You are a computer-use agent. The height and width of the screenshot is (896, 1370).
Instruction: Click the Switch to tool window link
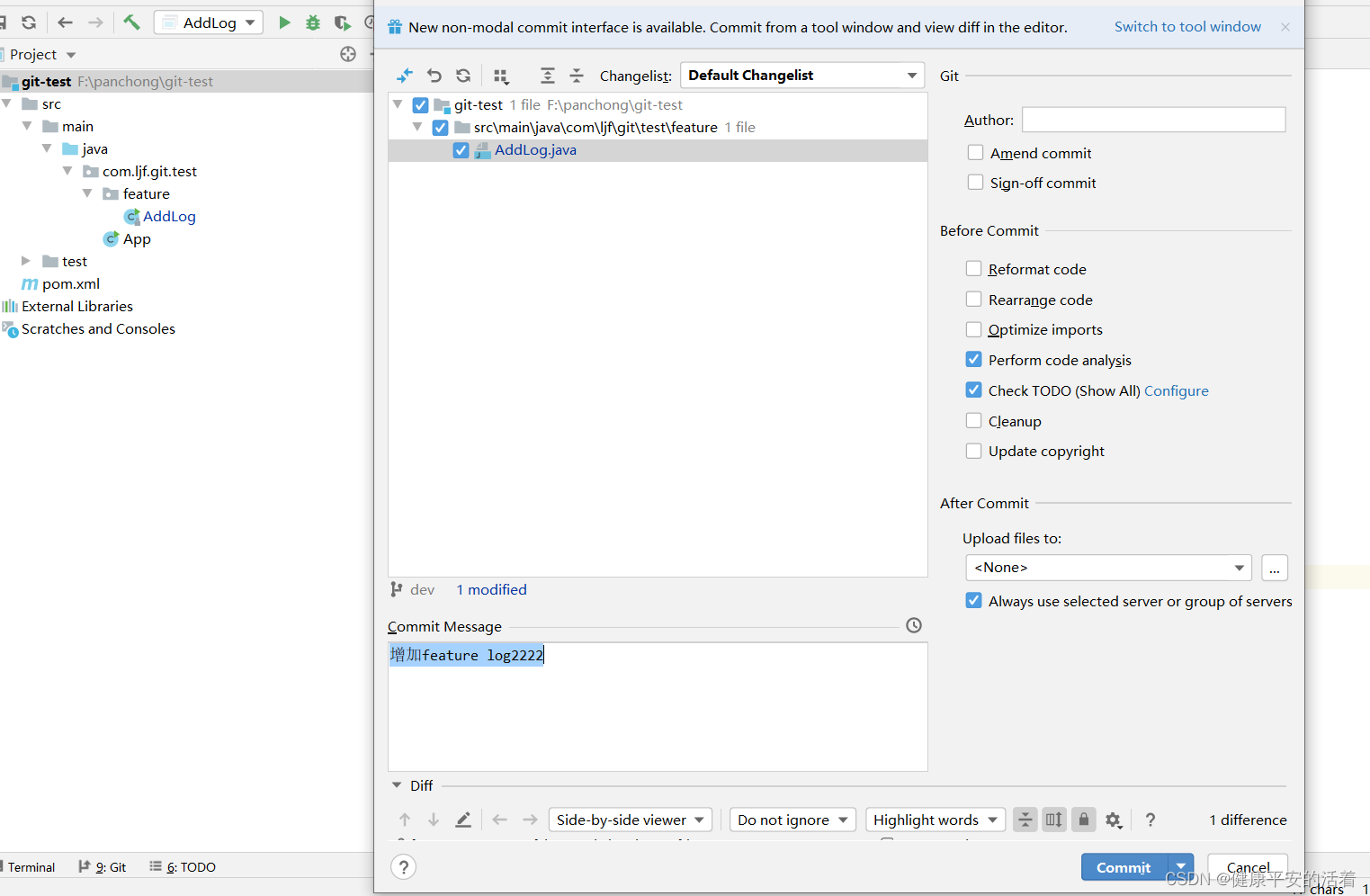1187,26
